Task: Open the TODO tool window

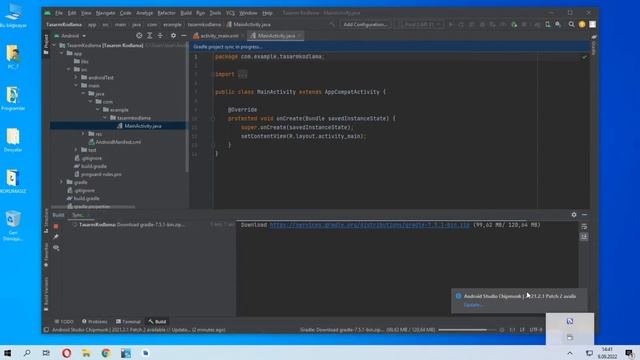Action: point(64,322)
